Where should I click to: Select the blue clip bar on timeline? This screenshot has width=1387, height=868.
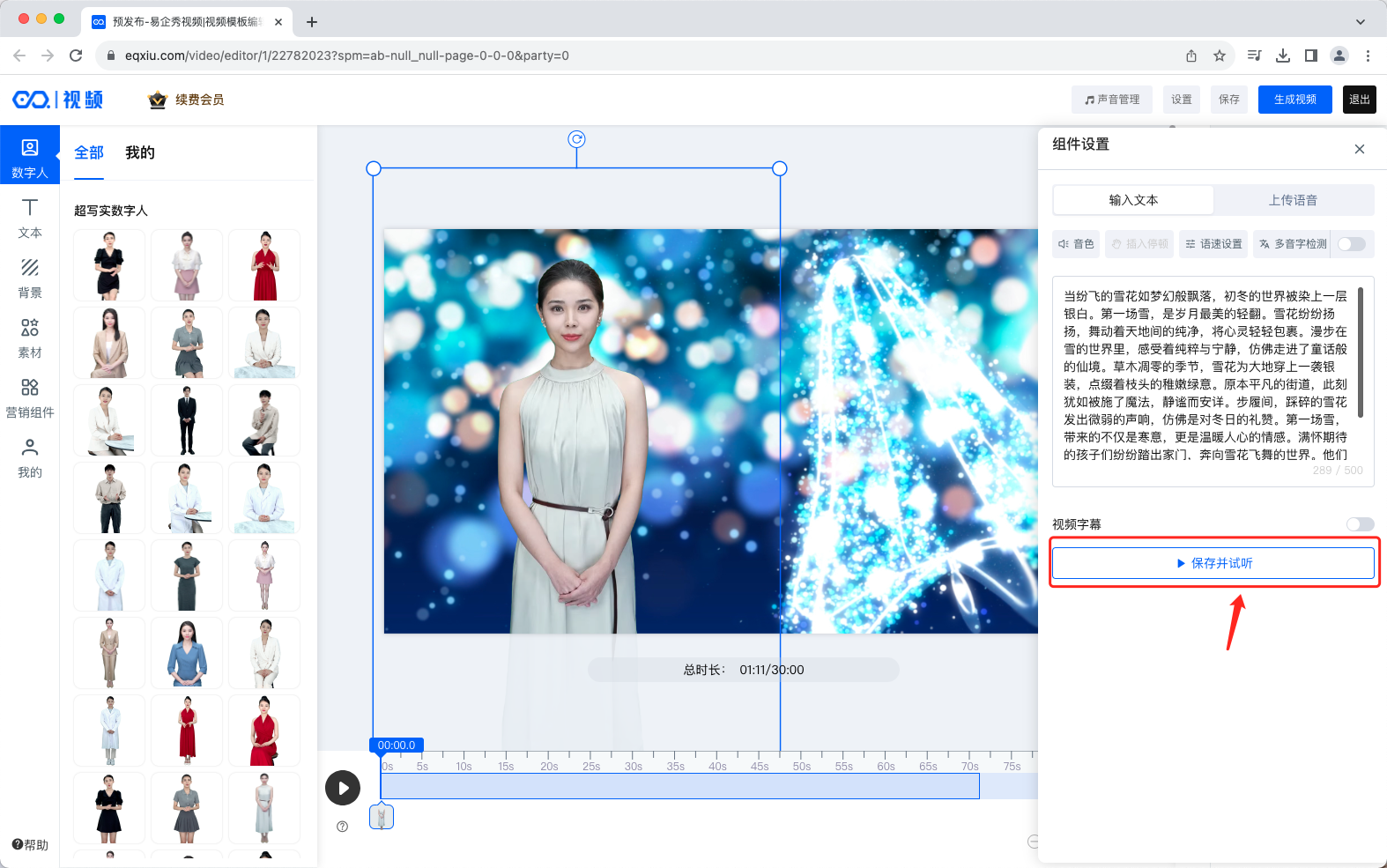coord(679,785)
